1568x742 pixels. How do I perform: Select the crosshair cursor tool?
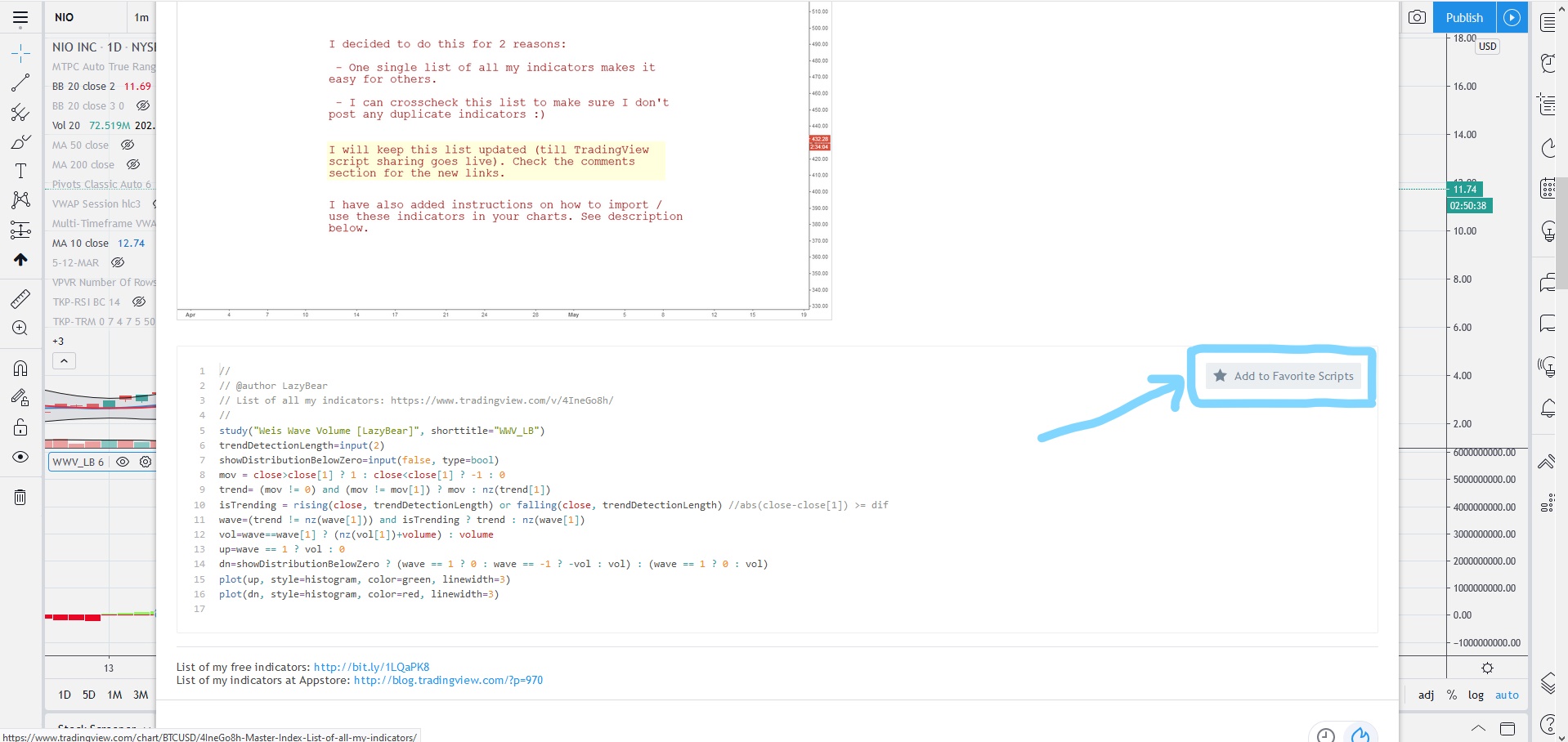pos(20,54)
